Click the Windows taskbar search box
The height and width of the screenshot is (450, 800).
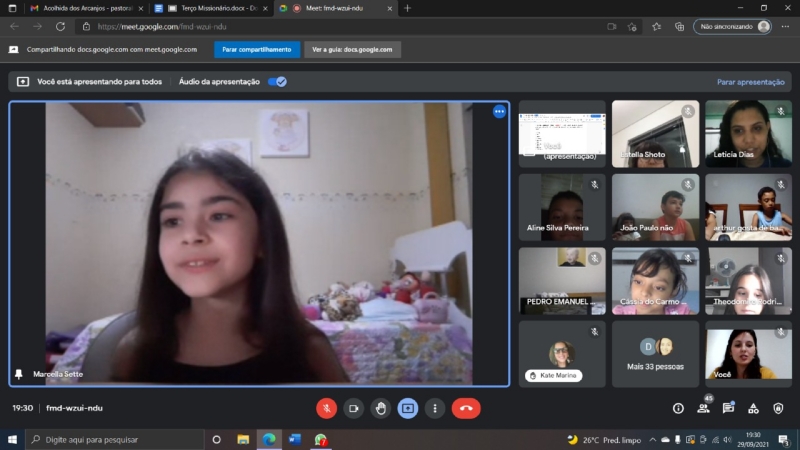[x=114, y=439]
